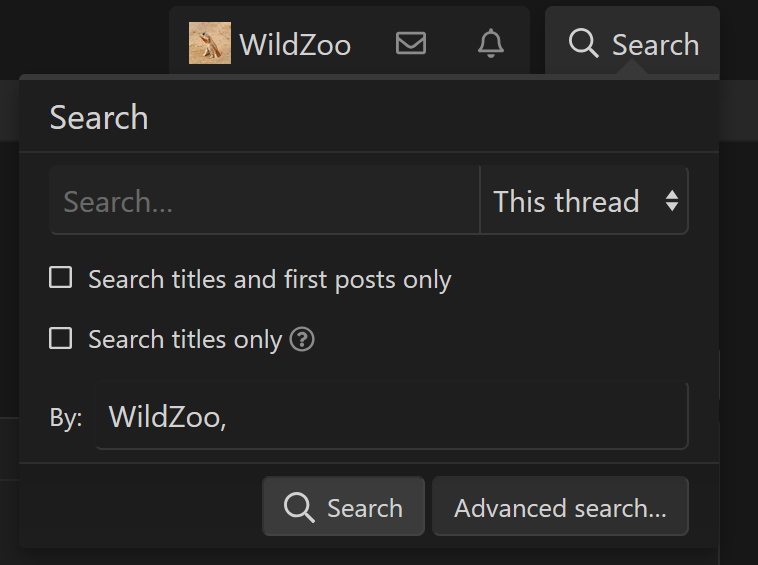Viewport: 758px width, 565px height.
Task: Focus the Search... keywords input field
Action: click(x=265, y=201)
